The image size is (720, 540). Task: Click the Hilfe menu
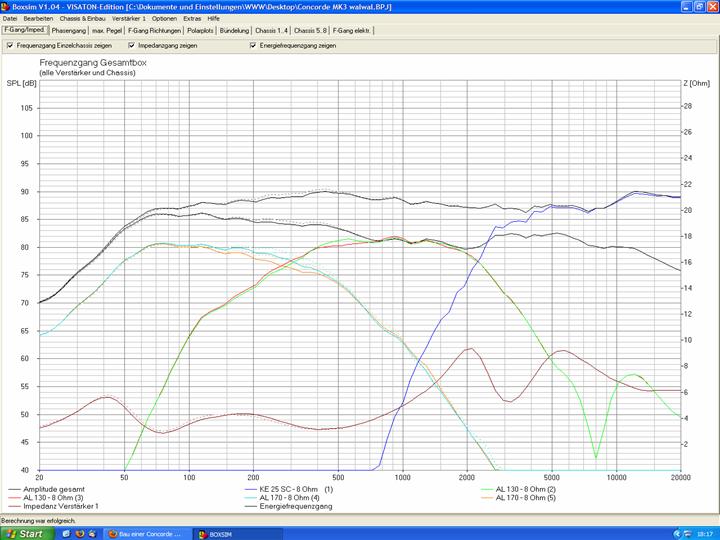point(214,18)
